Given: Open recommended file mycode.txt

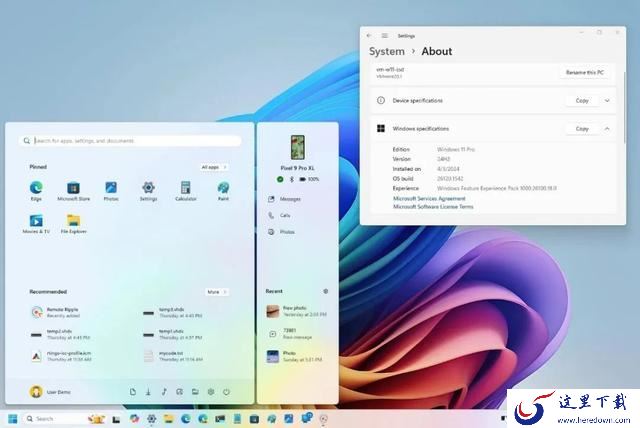Looking at the screenshot, I should coord(173,356).
